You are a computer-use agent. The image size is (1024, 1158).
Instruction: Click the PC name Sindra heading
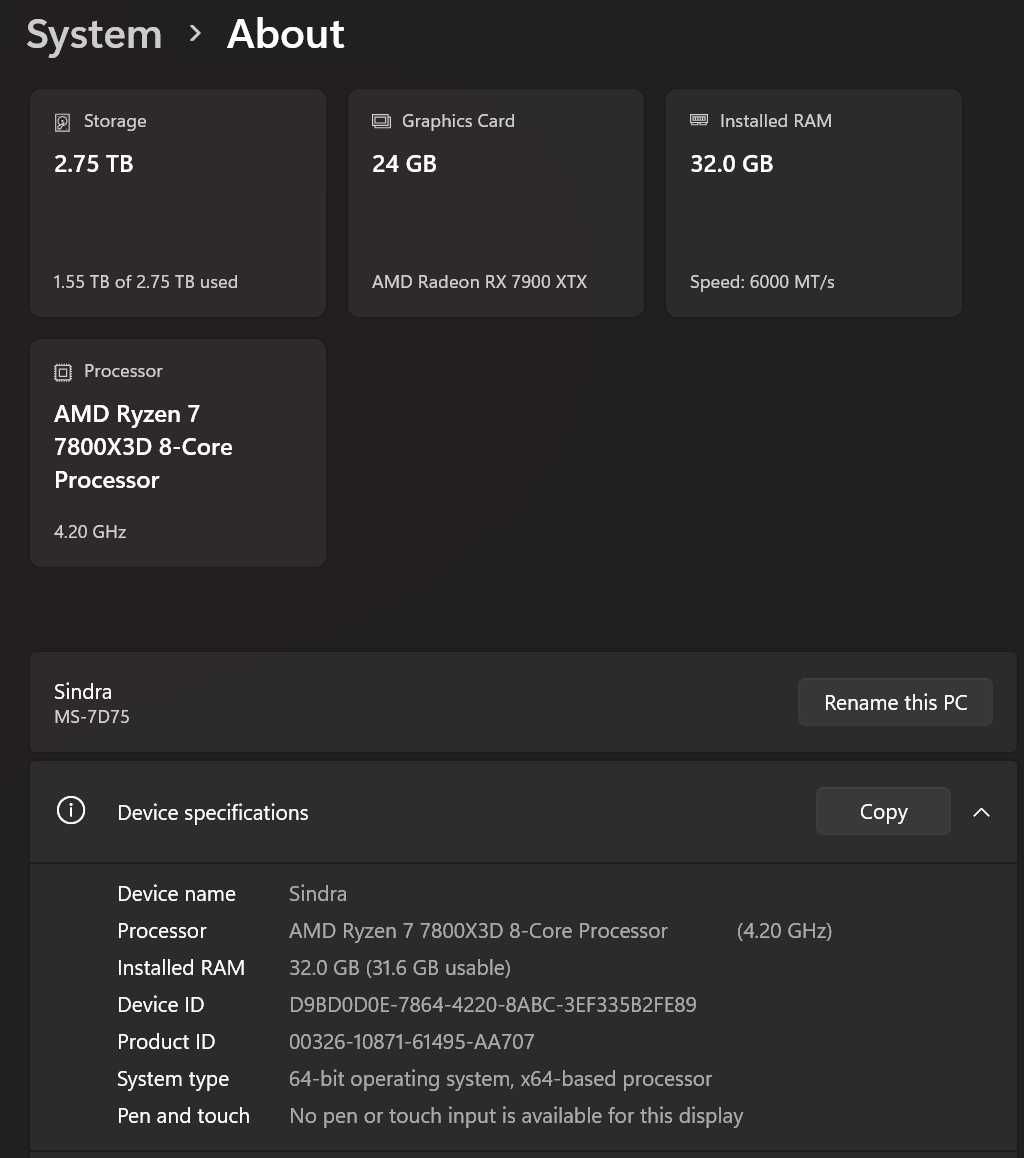pos(83,692)
